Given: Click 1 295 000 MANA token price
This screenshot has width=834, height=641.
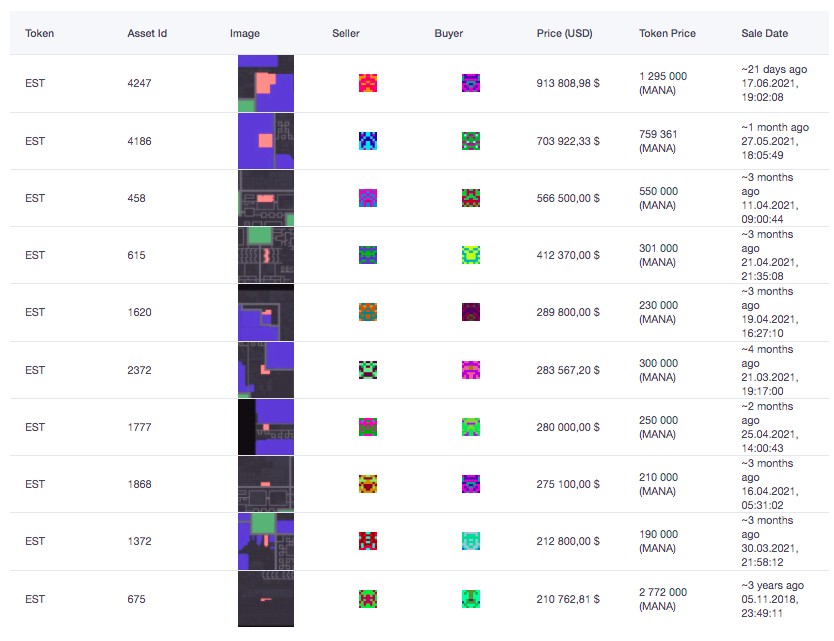Looking at the screenshot, I should pyautogui.click(x=663, y=76).
